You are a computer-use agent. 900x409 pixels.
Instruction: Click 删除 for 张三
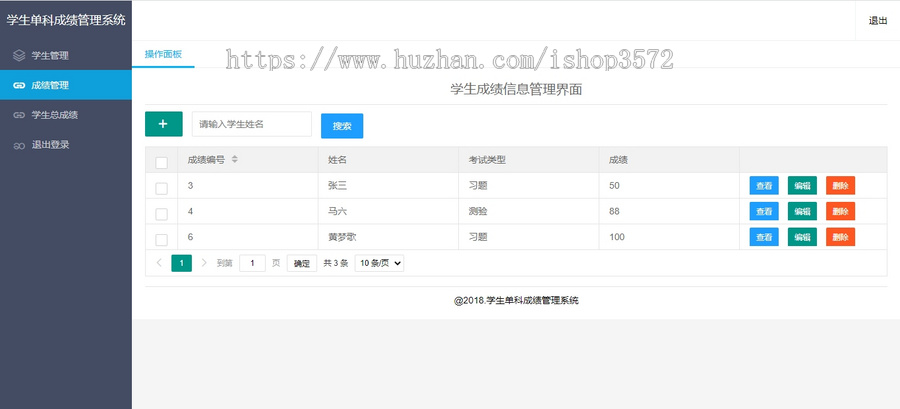pos(840,186)
